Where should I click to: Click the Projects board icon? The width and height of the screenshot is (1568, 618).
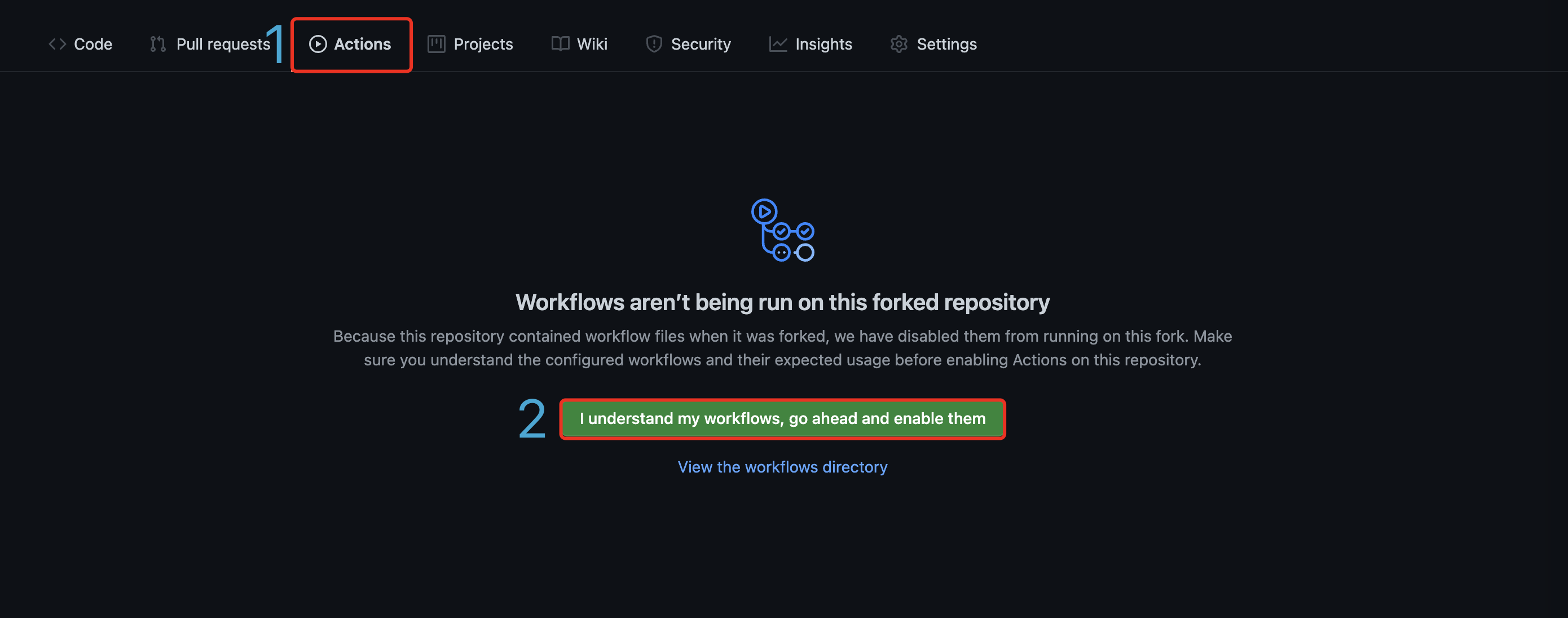[436, 44]
